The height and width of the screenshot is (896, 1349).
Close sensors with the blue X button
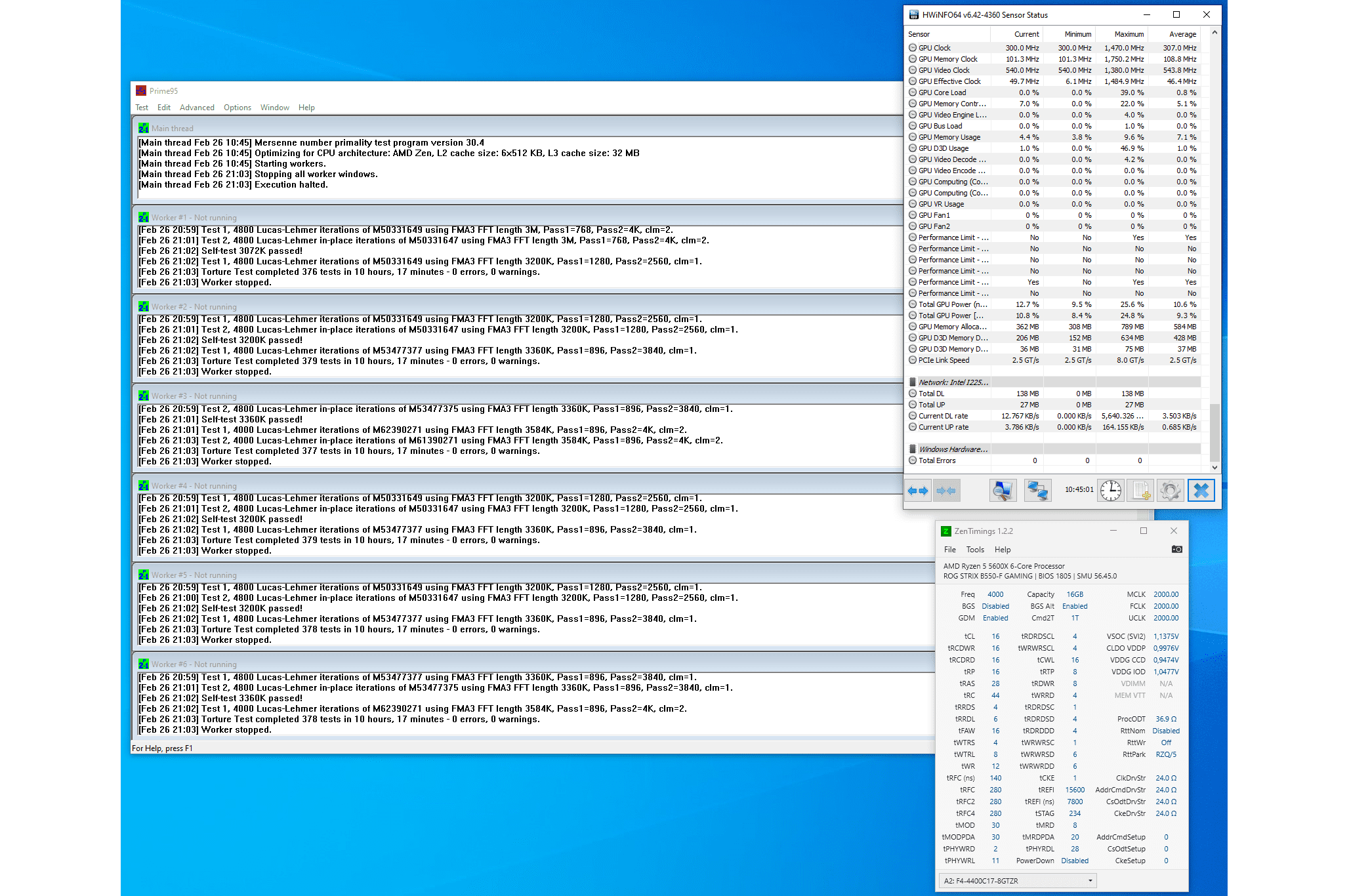1201,491
